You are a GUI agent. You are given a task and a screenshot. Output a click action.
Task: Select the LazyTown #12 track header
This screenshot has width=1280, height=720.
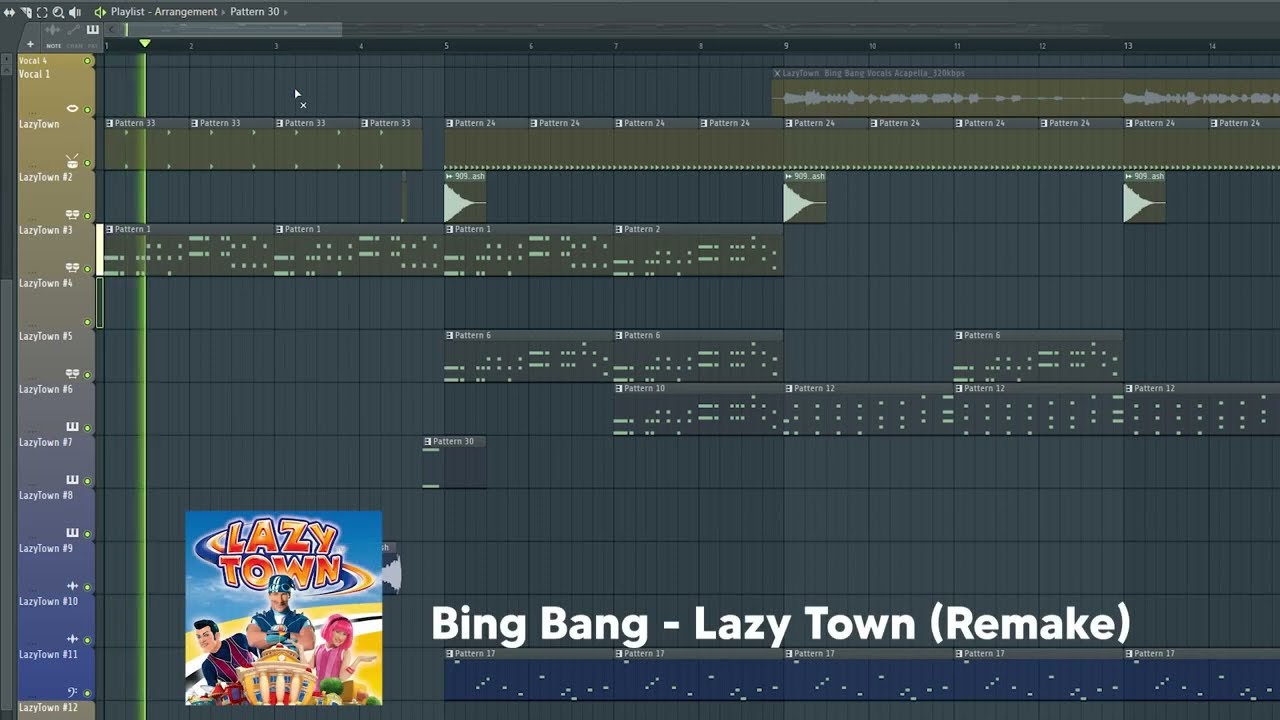pos(57,710)
